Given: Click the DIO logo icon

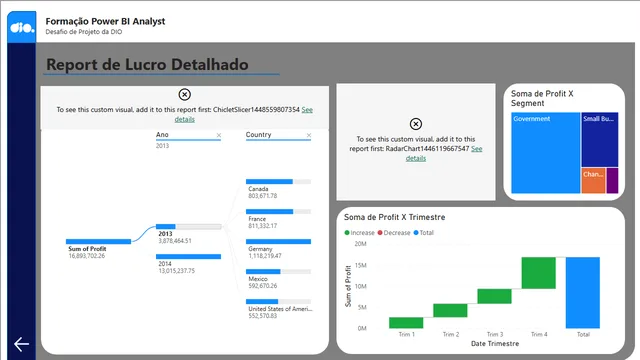Looking at the screenshot, I should click(x=22, y=27).
